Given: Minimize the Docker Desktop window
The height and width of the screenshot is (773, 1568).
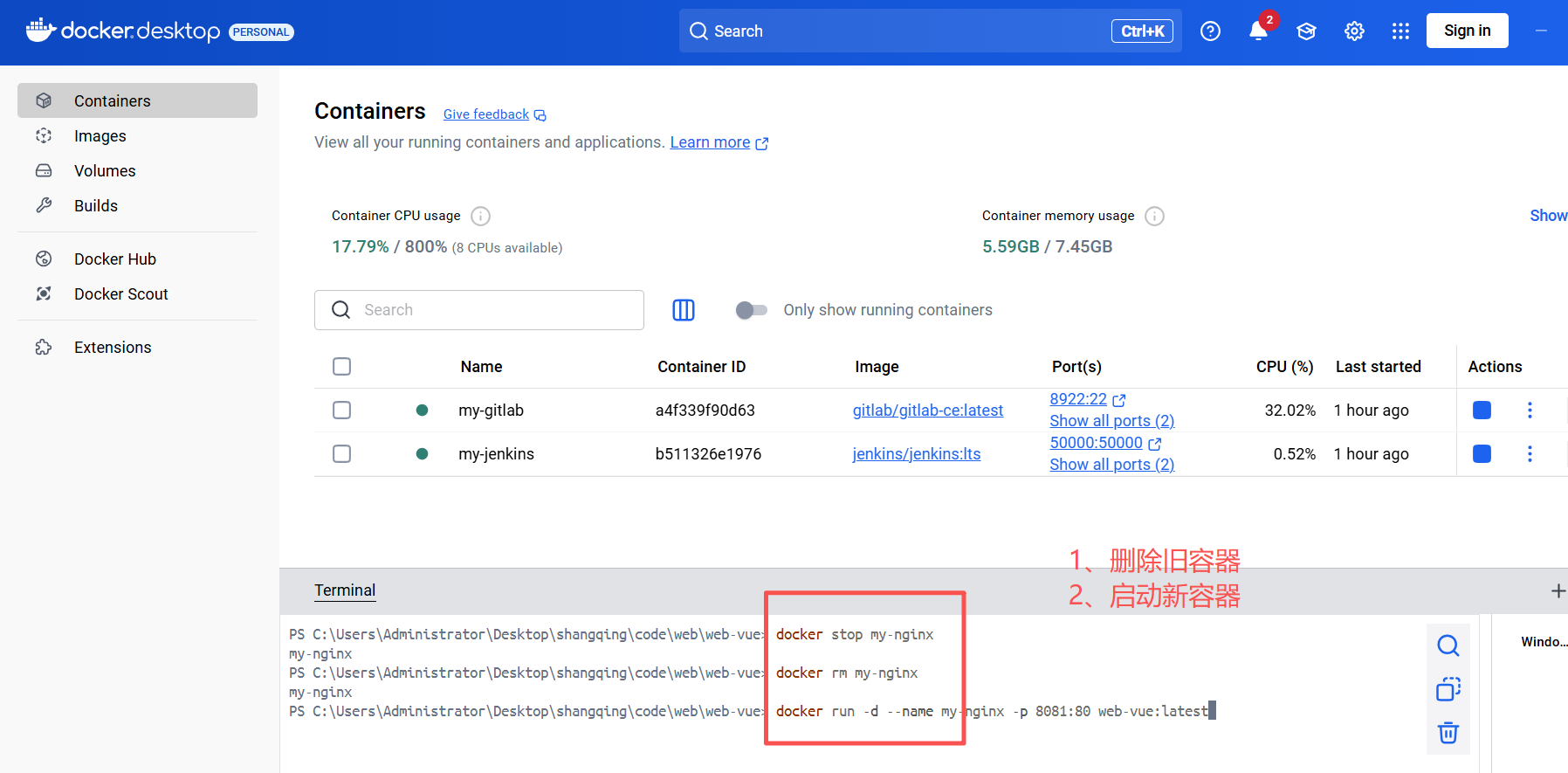Looking at the screenshot, I should 1541,31.
